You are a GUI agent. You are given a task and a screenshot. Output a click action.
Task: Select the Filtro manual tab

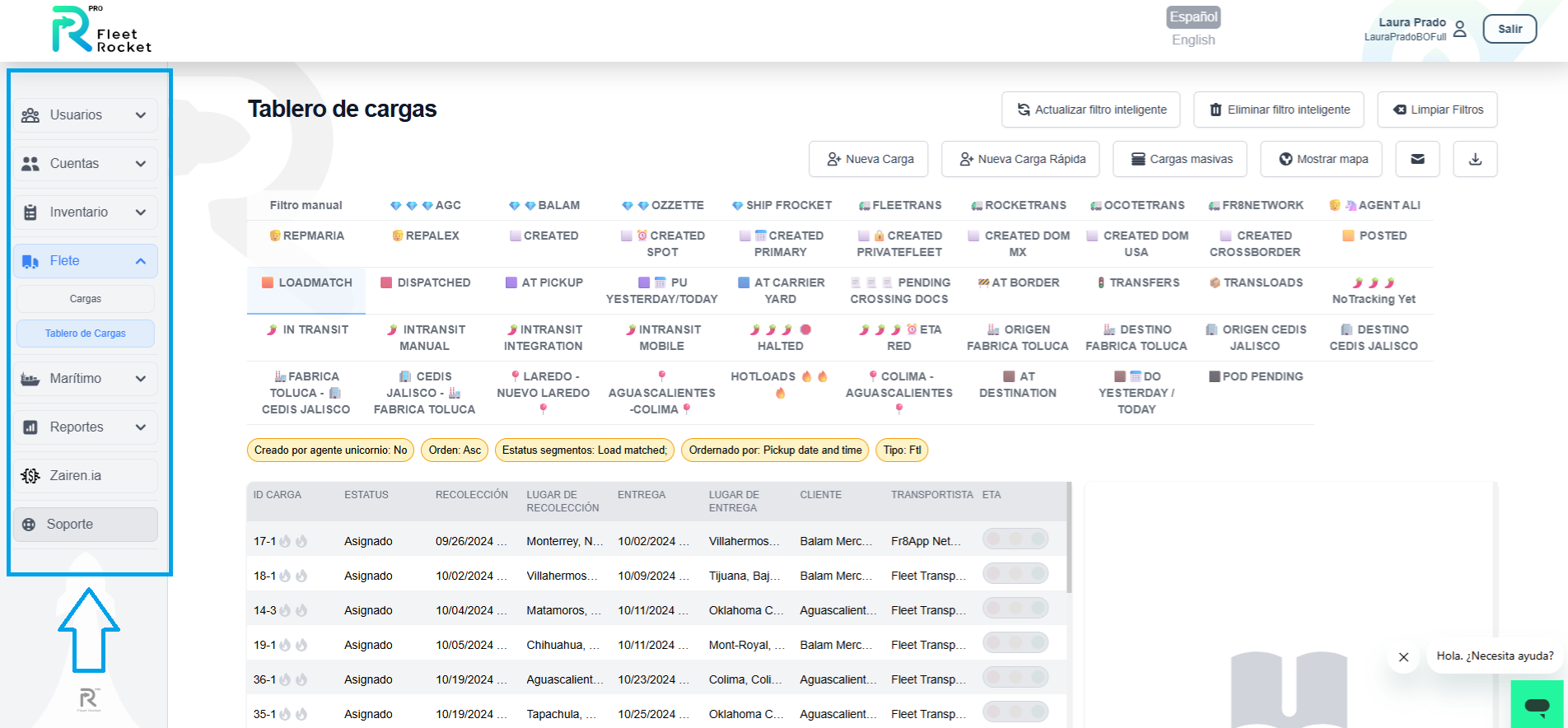[x=306, y=205]
